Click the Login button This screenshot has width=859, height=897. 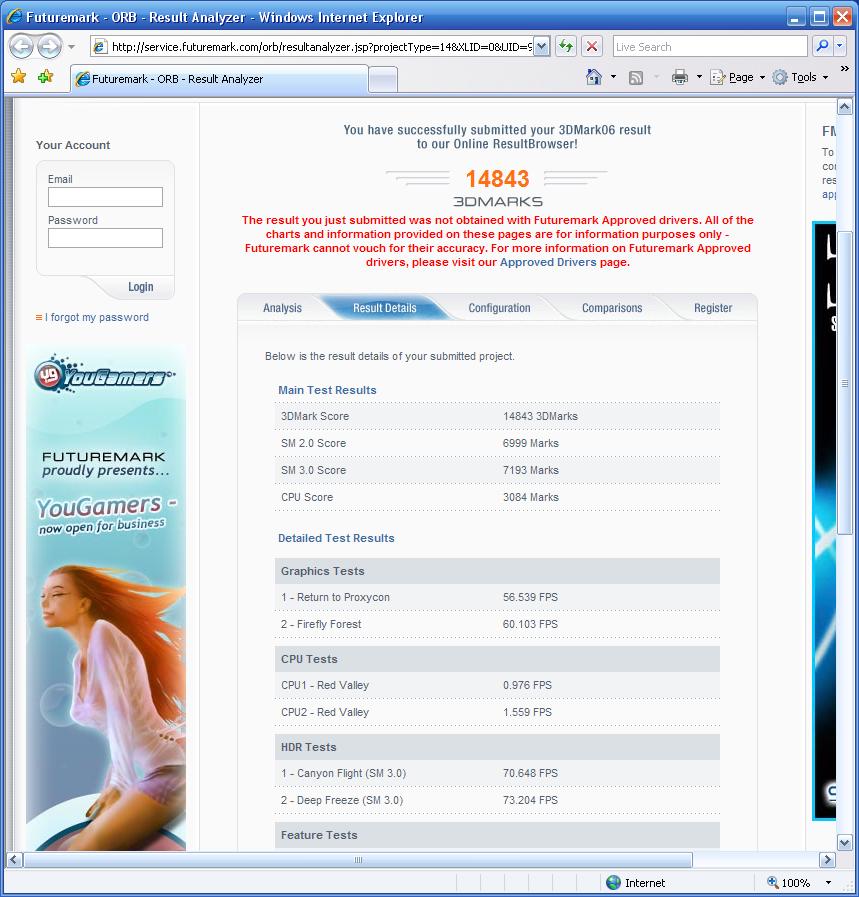pos(141,287)
